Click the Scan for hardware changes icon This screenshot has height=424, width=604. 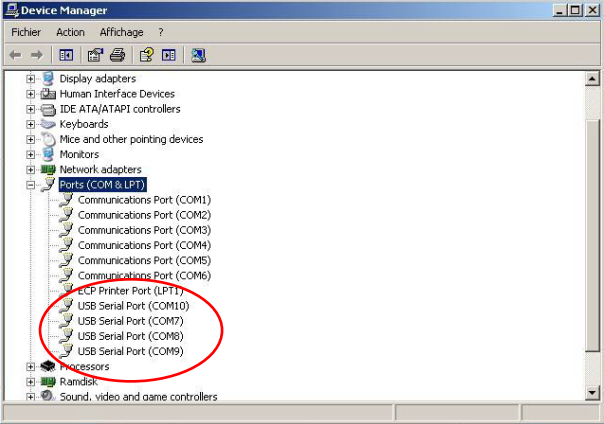click(198, 55)
